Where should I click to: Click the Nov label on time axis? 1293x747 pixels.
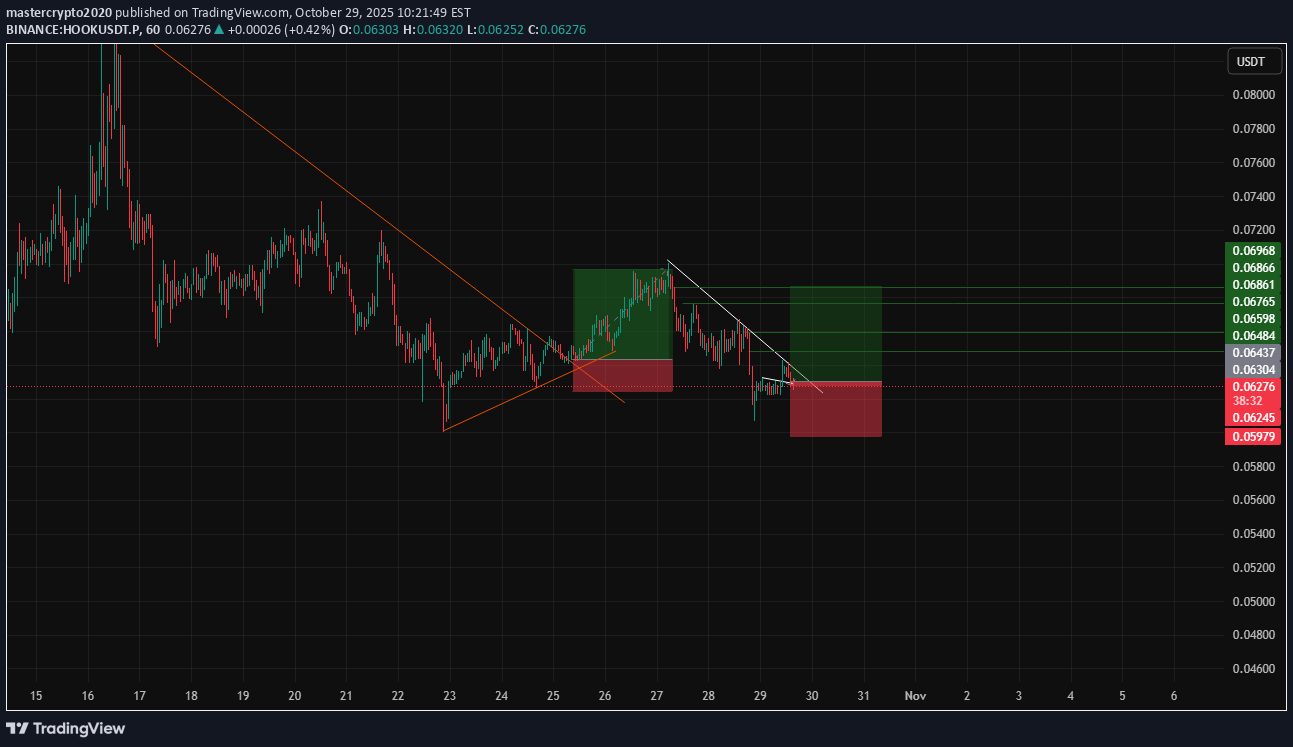point(914,695)
